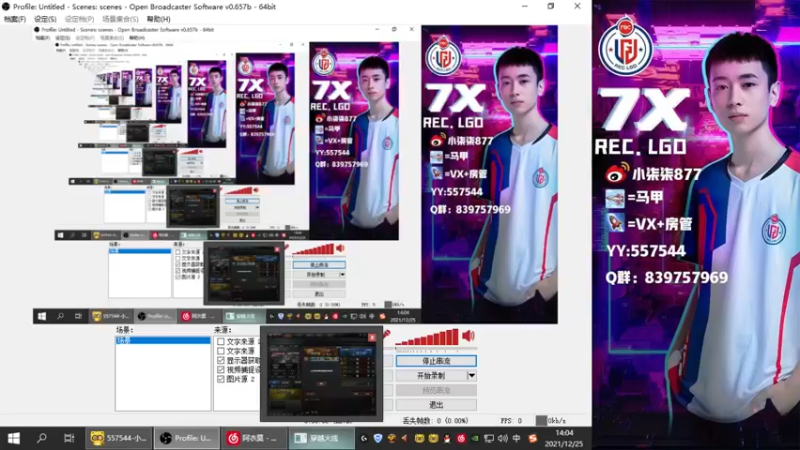800x450 pixels.
Task: Click the OBS stream preview area
Action: tap(295, 174)
